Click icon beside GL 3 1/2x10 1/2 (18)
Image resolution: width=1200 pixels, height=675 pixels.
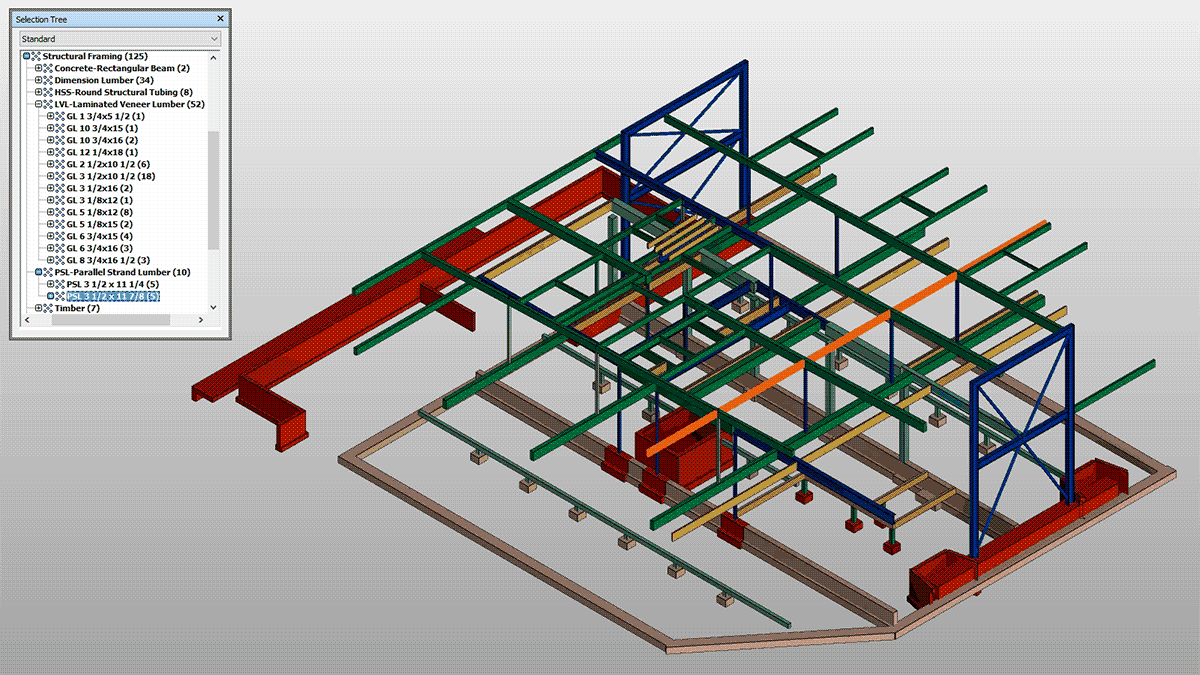(60, 176)
